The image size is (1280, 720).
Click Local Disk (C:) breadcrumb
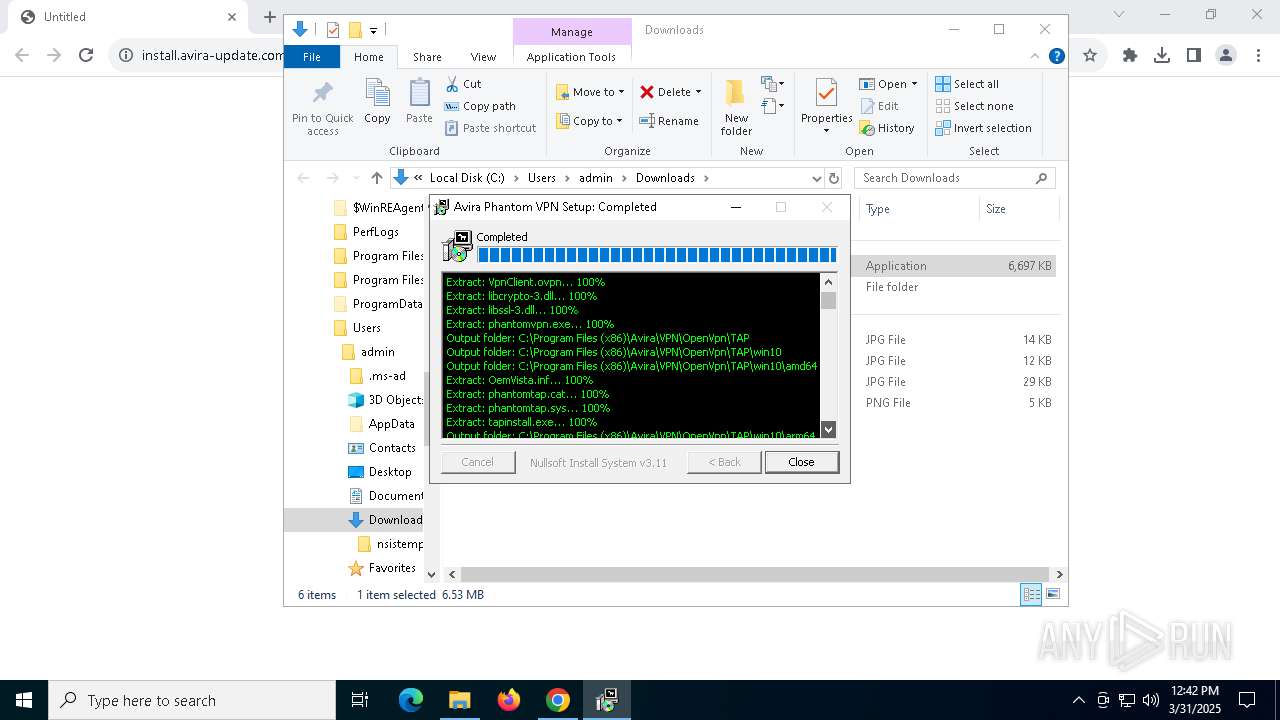click(467, 178)
